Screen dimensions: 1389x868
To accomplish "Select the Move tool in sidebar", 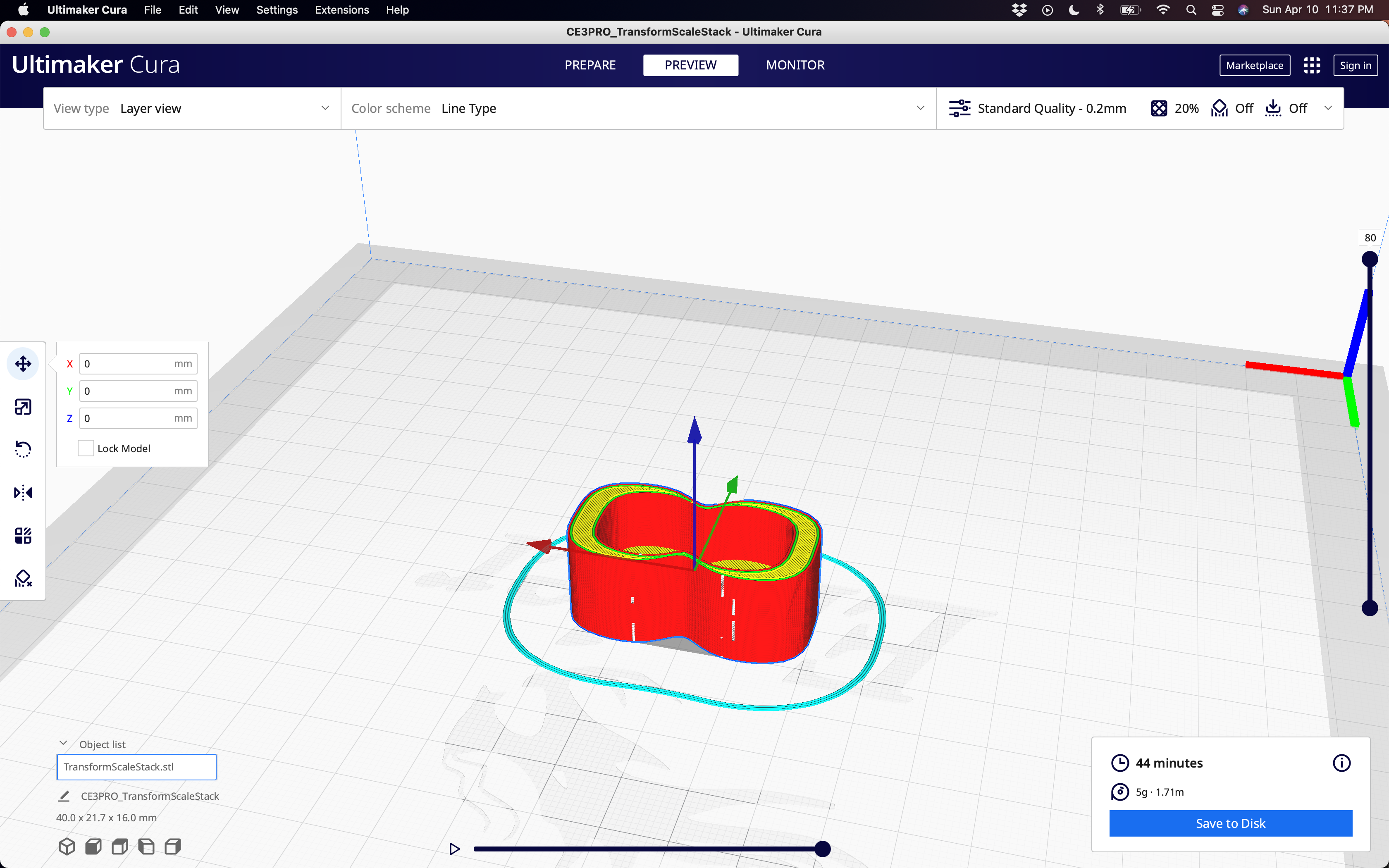I will 23,363.
